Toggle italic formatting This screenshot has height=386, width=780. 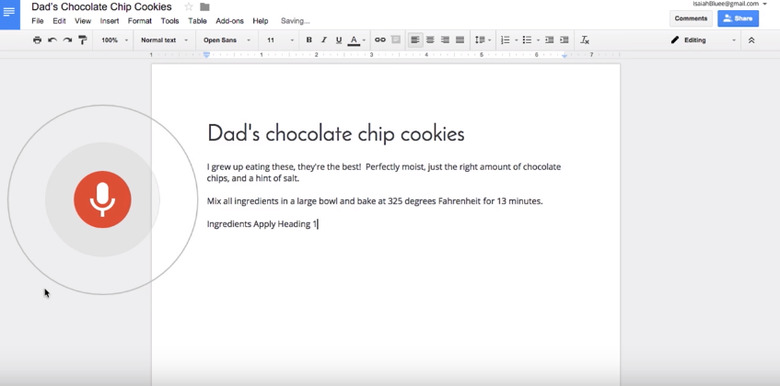click(x=324, y=40)
